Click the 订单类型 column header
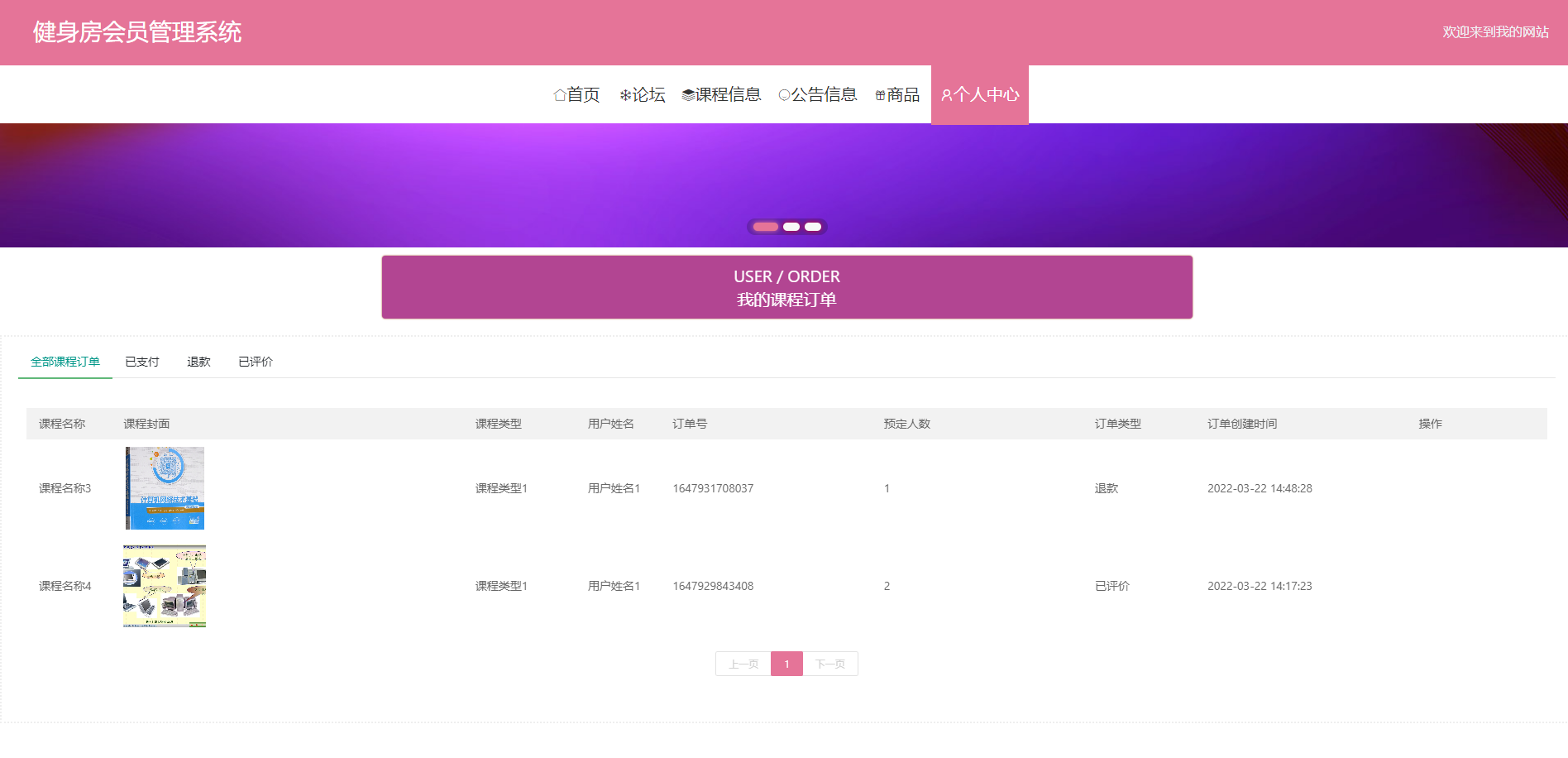The image size is (1568, 758). (x=1118, y=424)
